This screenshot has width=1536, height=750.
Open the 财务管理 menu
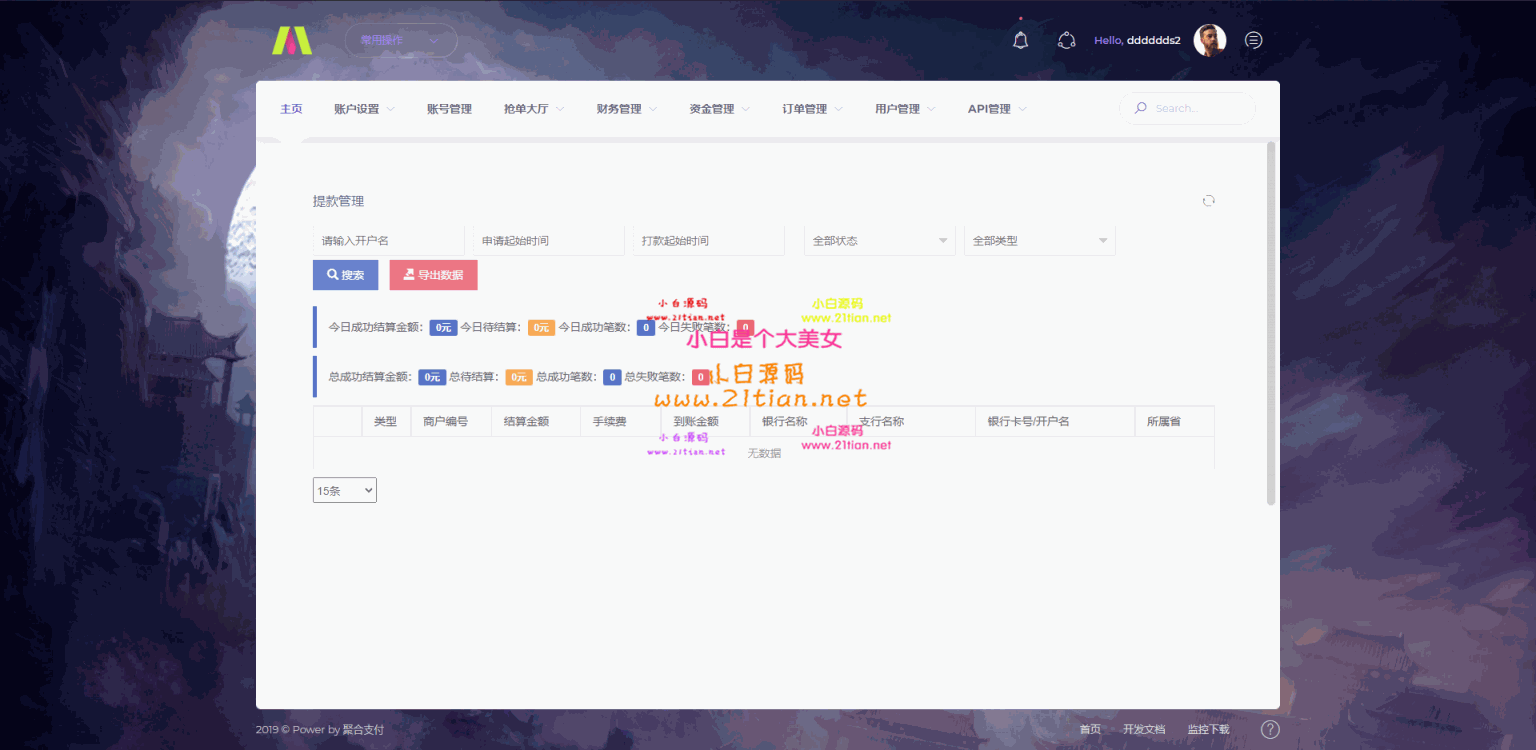(x=627, y=109)
